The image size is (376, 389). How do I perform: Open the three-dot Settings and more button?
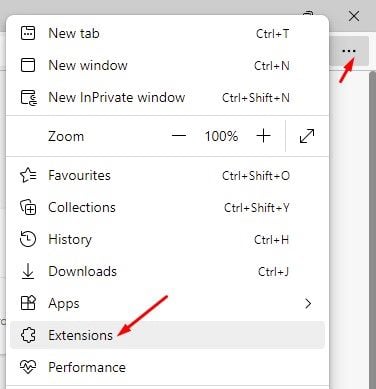click(349, 51)
